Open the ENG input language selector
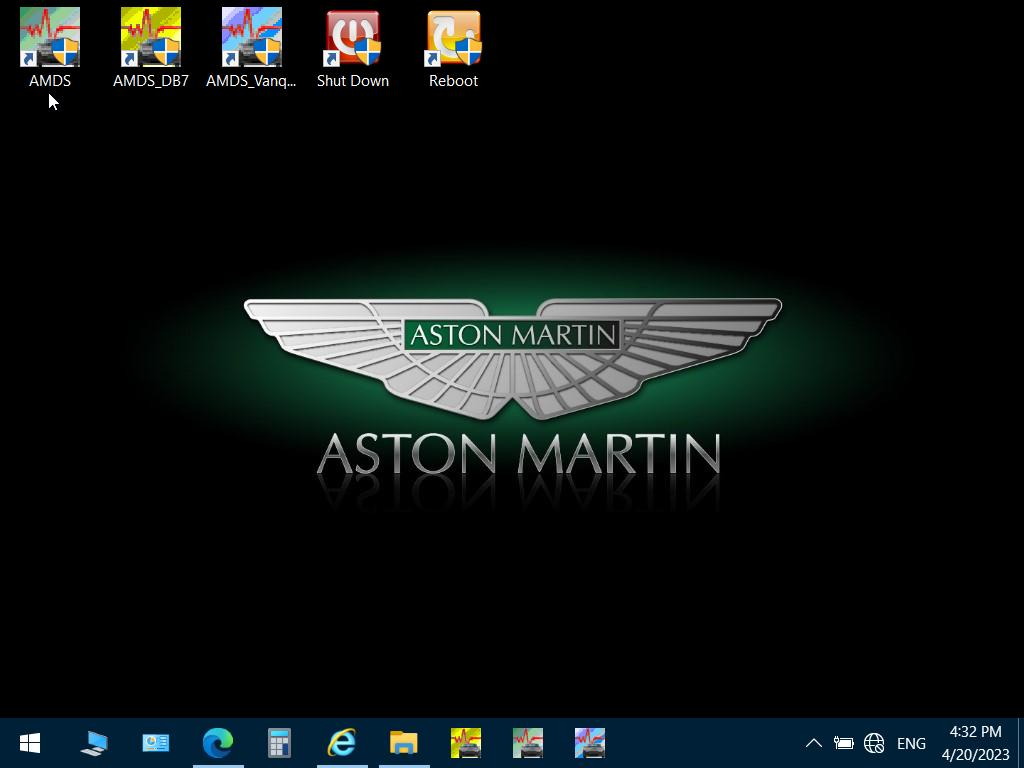 [911, 743]
